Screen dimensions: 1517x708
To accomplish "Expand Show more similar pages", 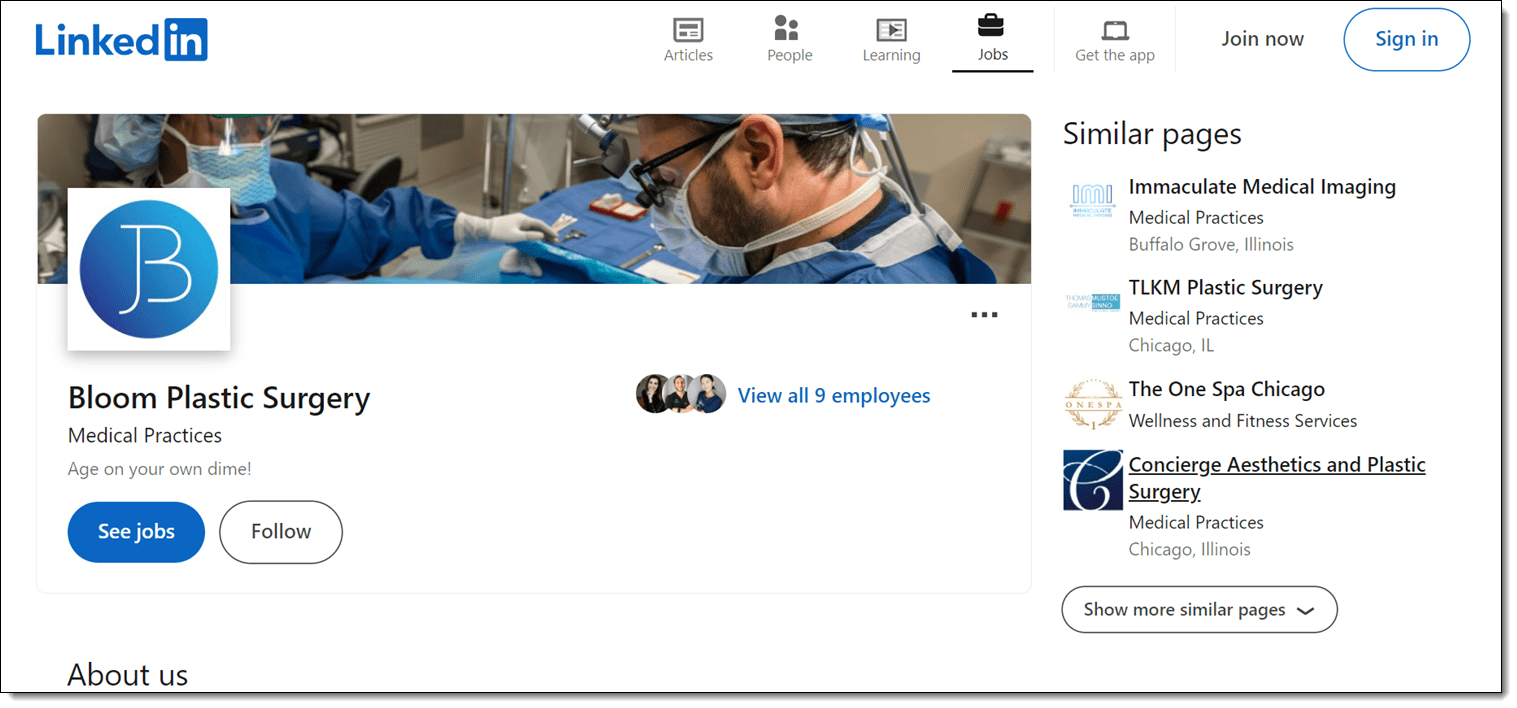I will click(x=1198, y=609).
